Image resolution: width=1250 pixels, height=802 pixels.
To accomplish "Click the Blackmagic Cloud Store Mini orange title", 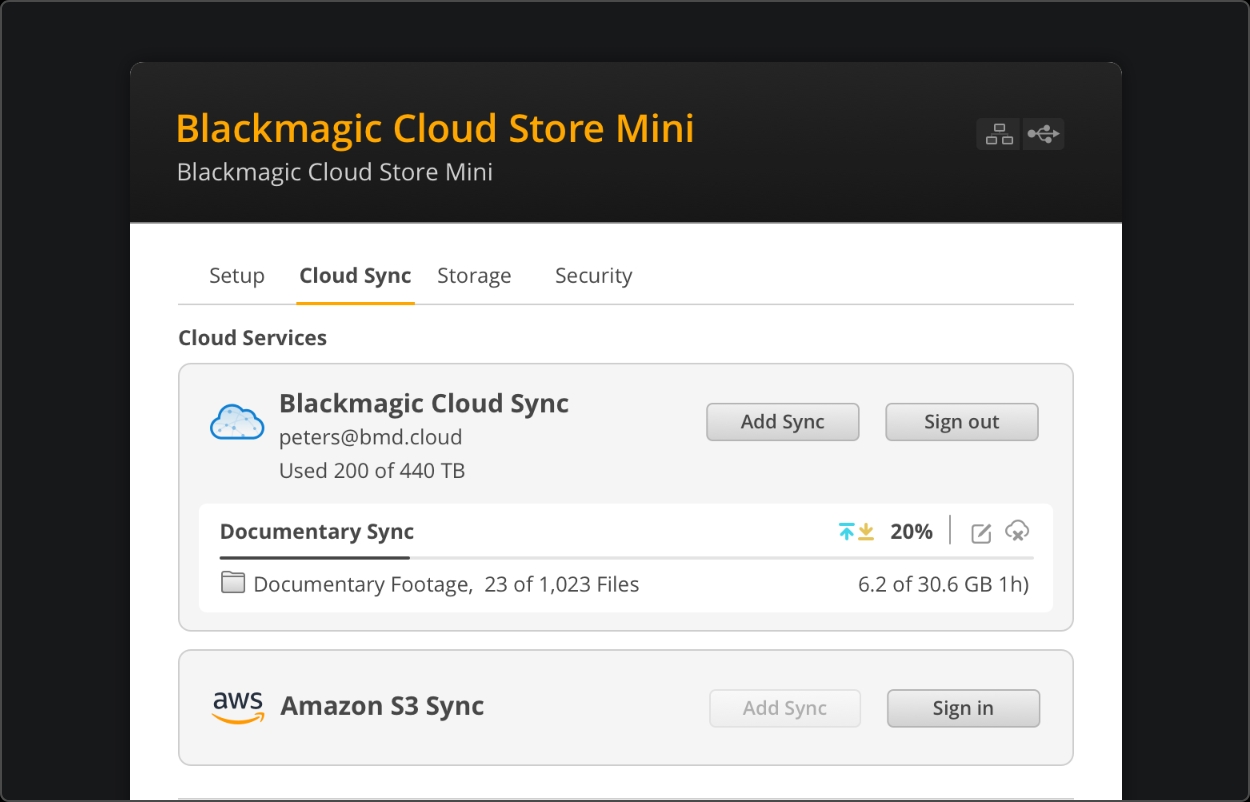I will tap(435, 129).
